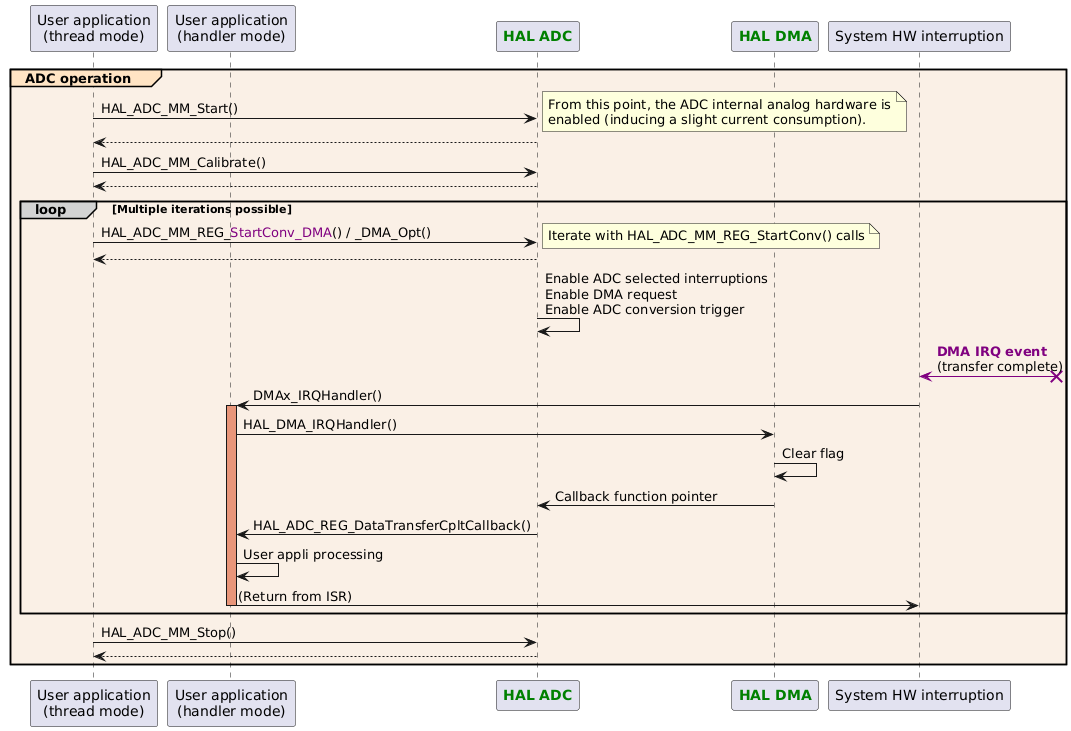
Task: Click the top 'User application (handler mode)' participant box
Action: 231,28
